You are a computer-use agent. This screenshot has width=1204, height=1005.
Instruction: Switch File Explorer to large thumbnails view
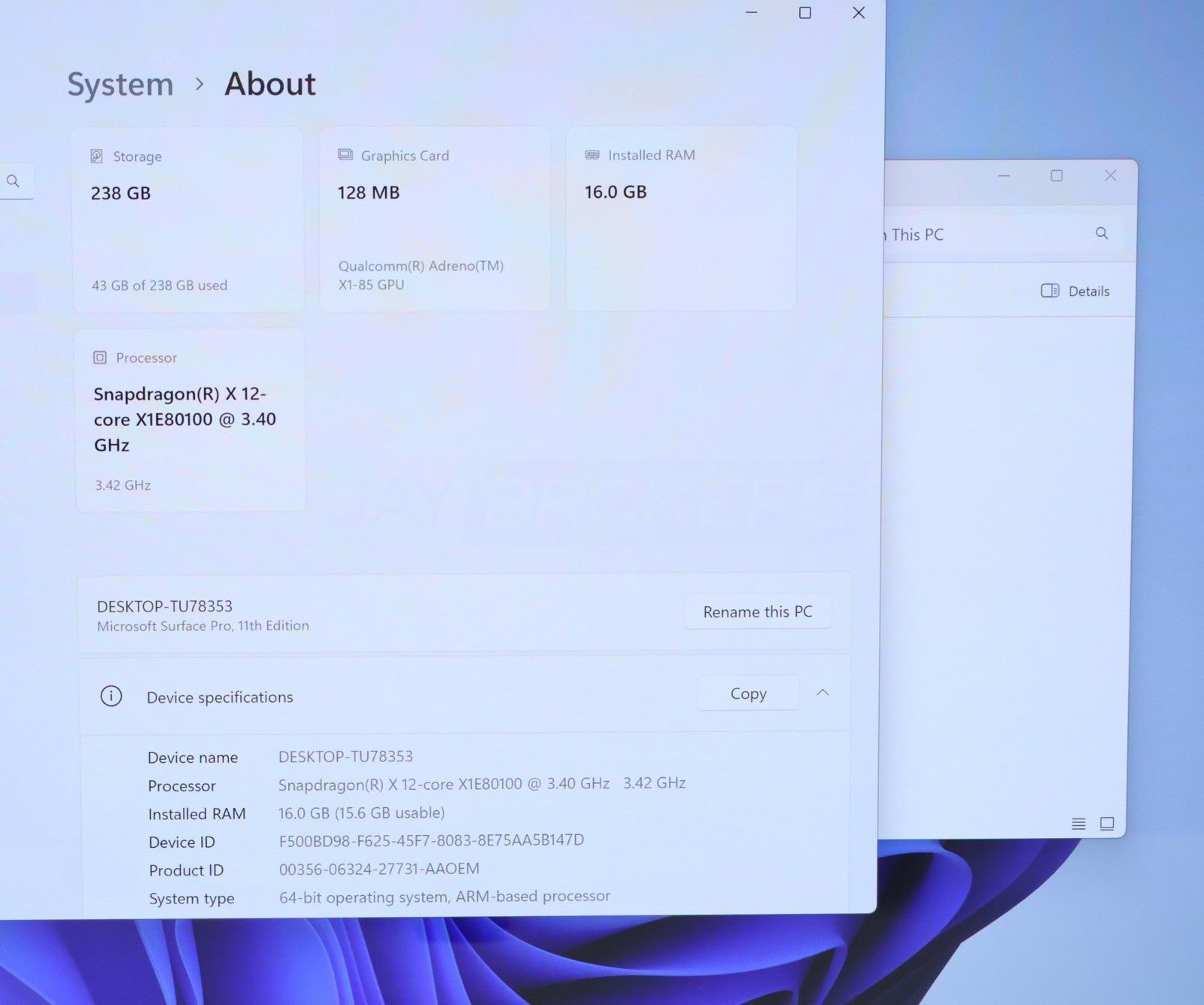pos(1107,824)
